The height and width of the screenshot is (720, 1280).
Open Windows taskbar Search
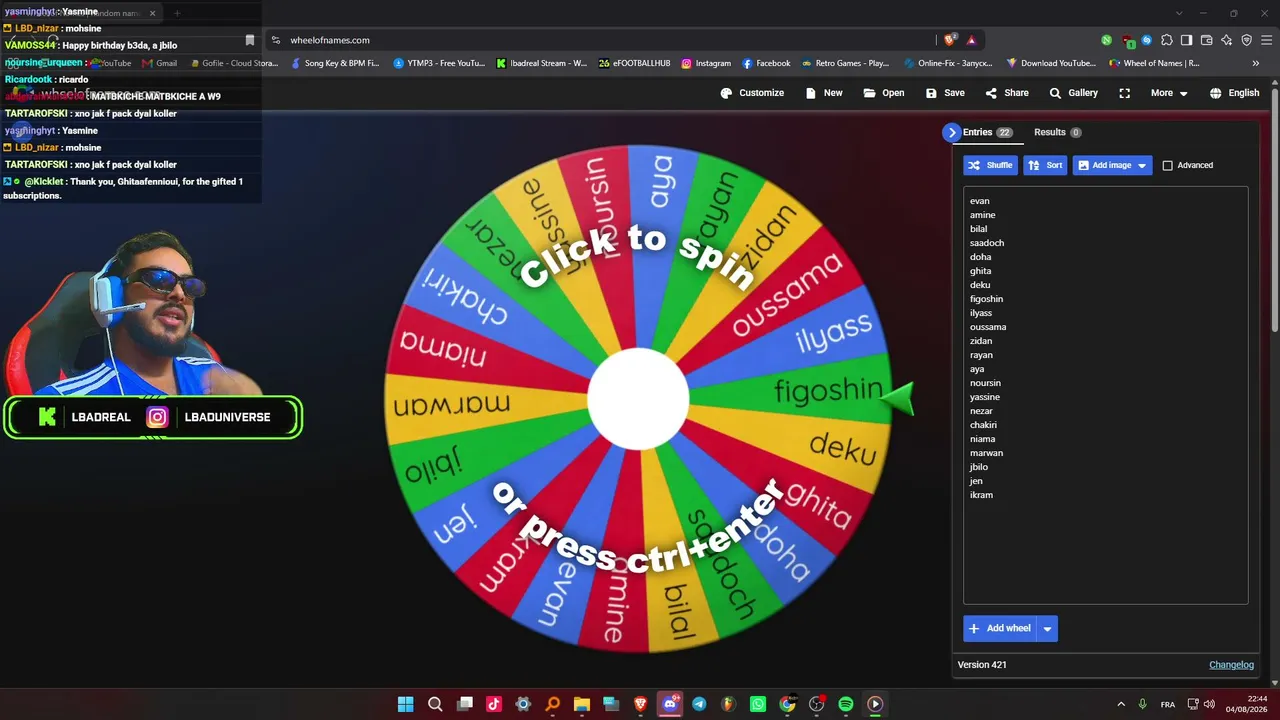pyautogui.click(x=435, y=704)
